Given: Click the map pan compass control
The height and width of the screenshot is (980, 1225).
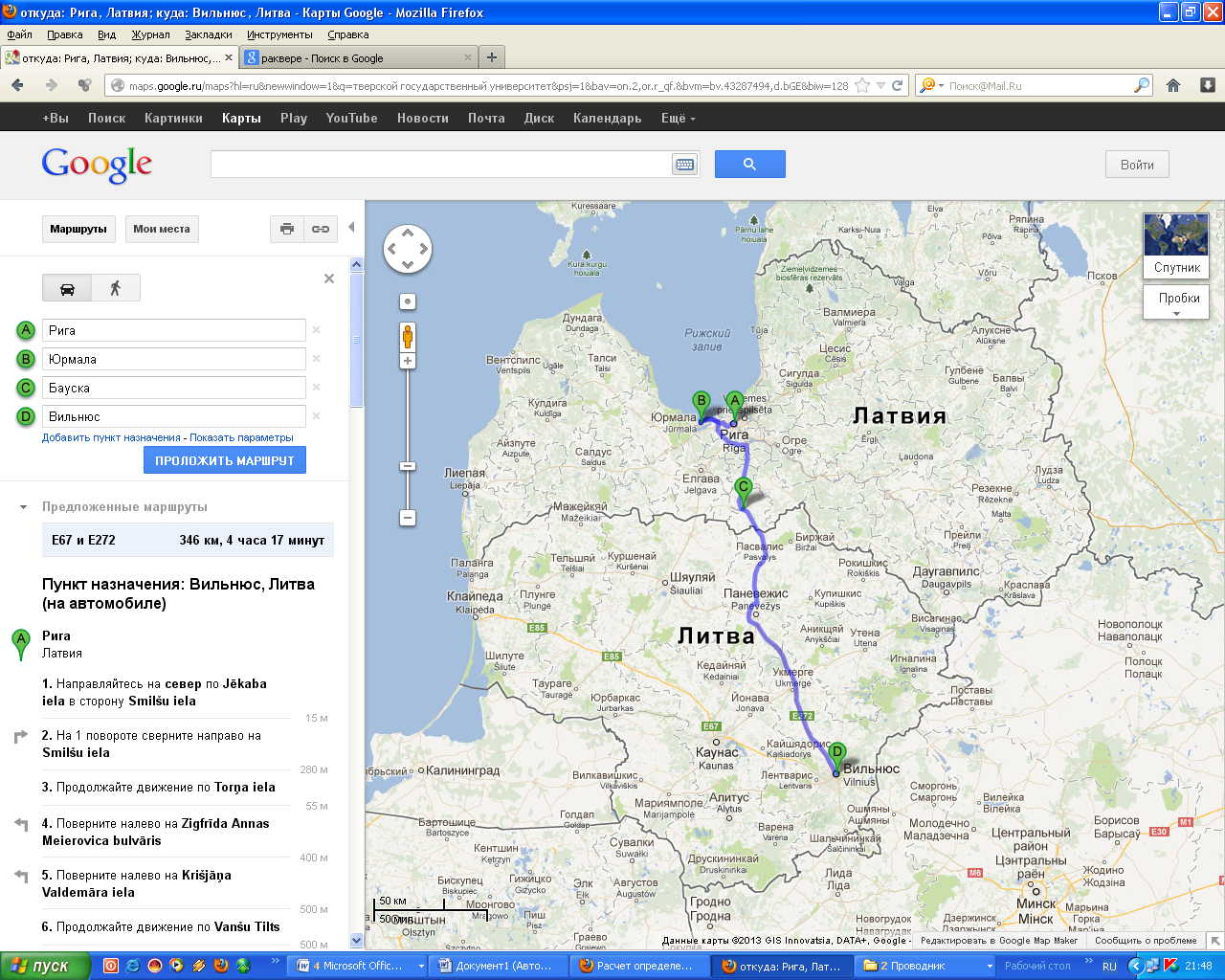Looking at the screenshot, I should 408,249.
